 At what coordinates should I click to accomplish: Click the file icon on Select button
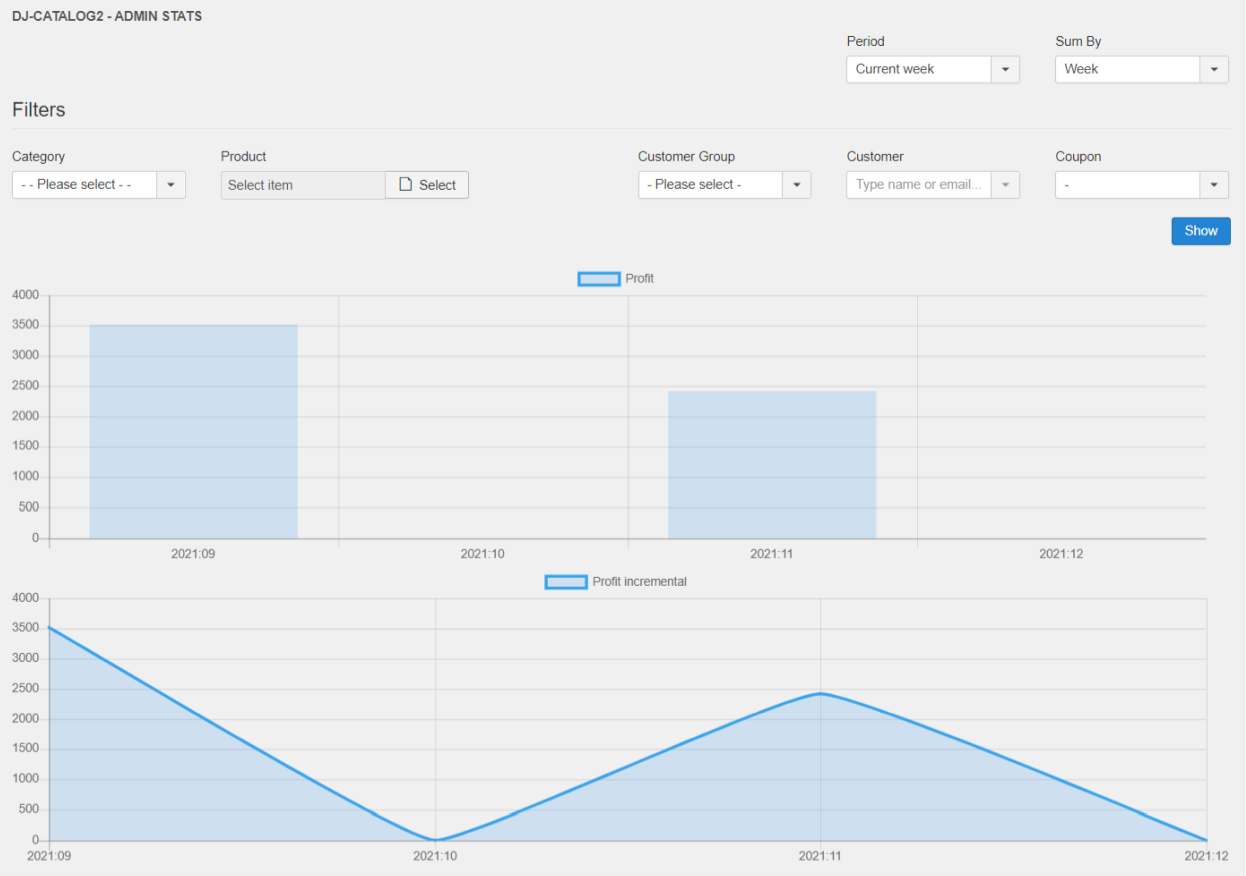(405, 185)
